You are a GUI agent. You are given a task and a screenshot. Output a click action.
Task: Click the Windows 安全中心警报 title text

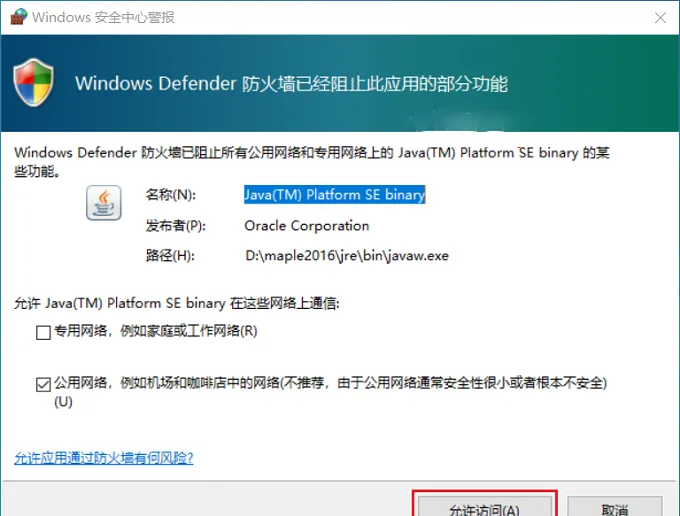(104, 17)
